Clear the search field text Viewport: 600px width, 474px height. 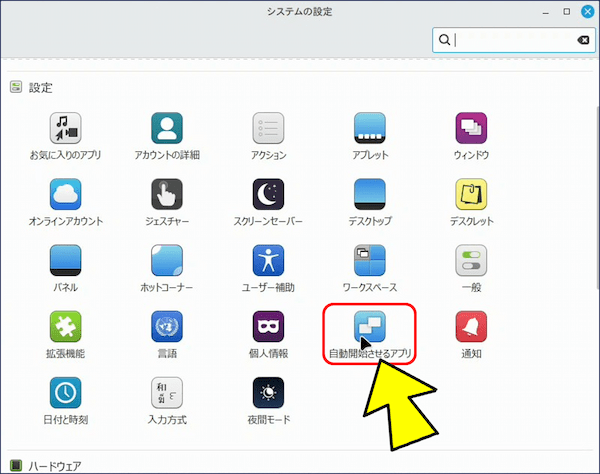pos(583,40)
